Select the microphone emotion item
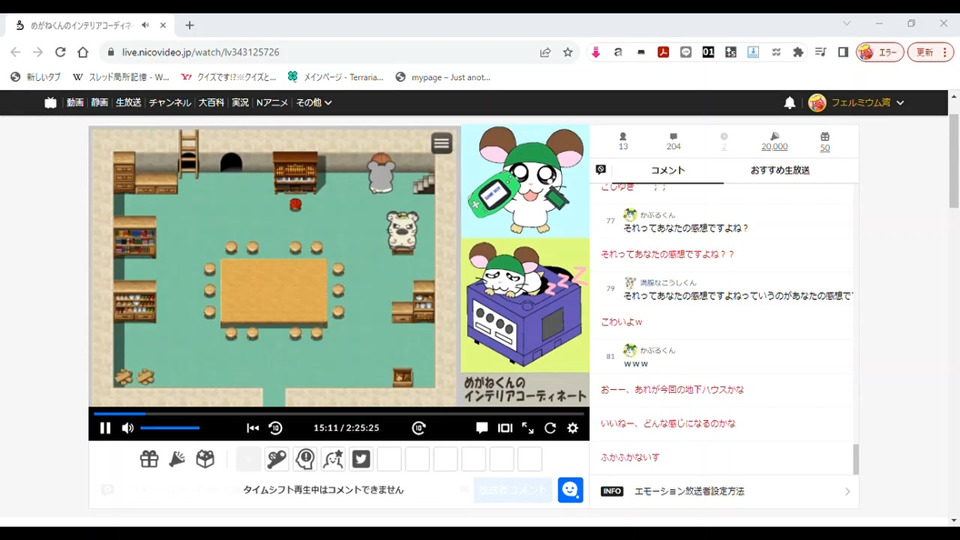Screen dimensions: 960x540 [277, 459]
